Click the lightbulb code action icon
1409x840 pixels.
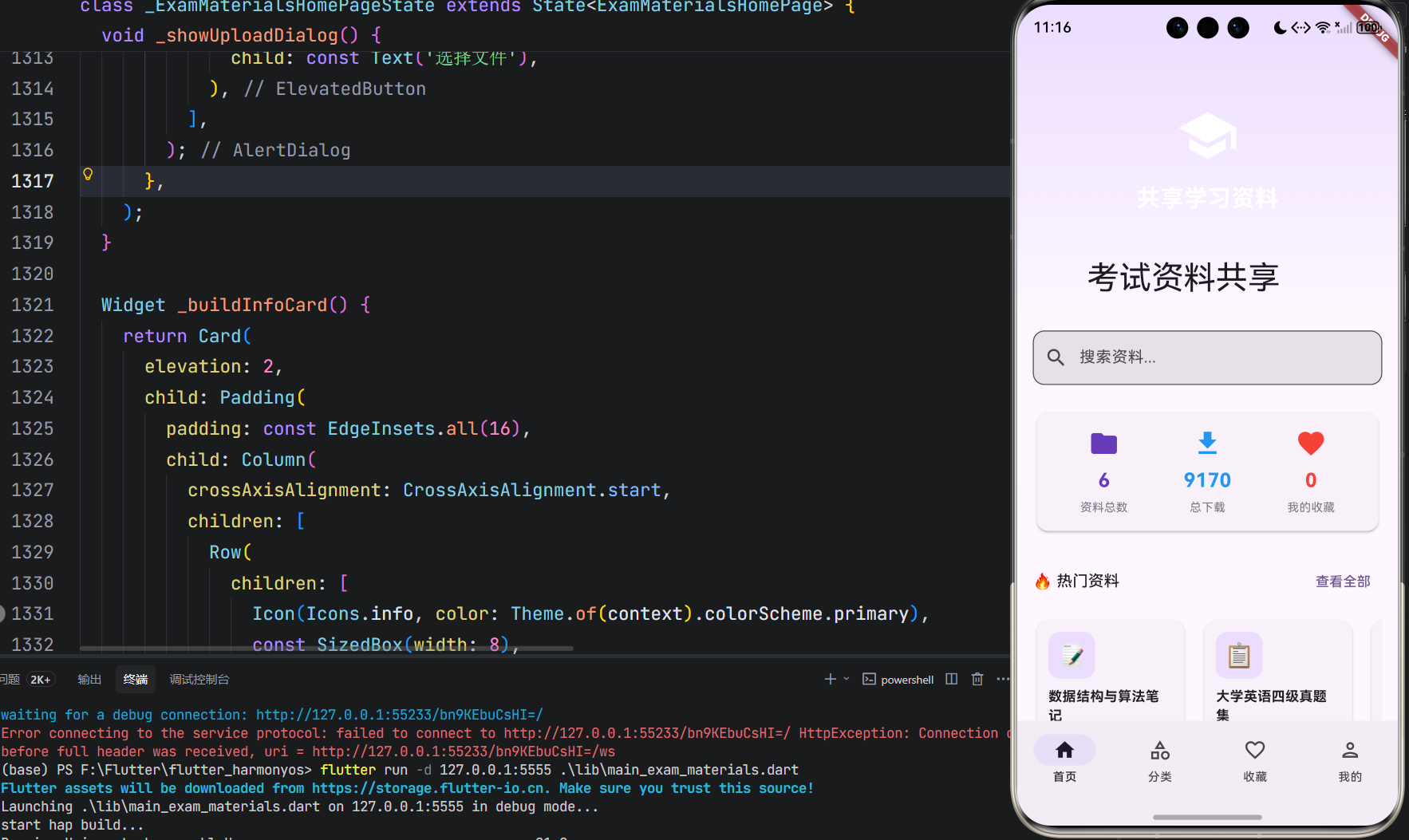click(88, 174)
